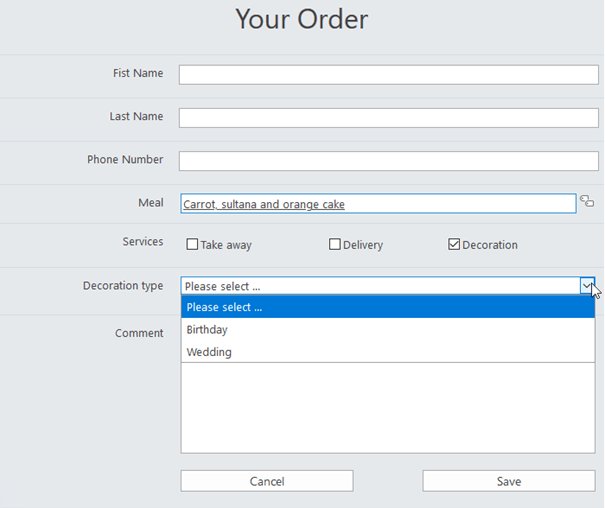605x508 pixels.
Task: Click the Take away label text
Action: [x=226, y=245]
